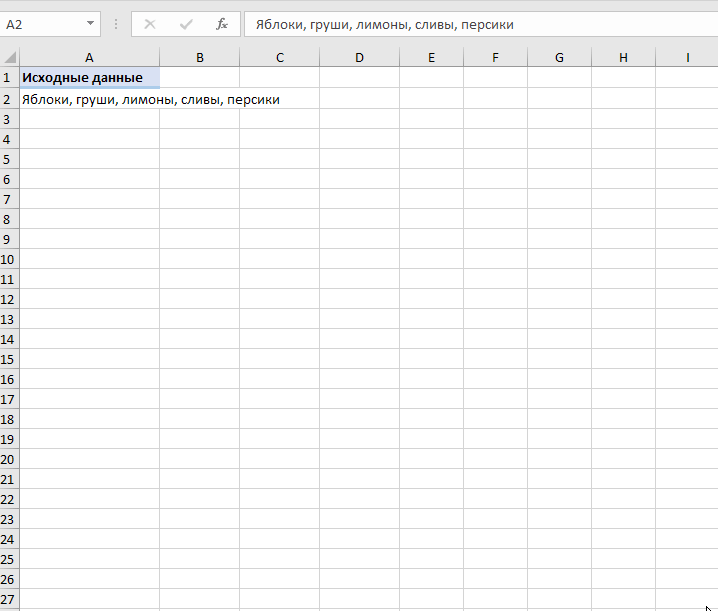Open the Name Box dropdown arrow
This screenshot has height=611, width=718.
(91, 24)
